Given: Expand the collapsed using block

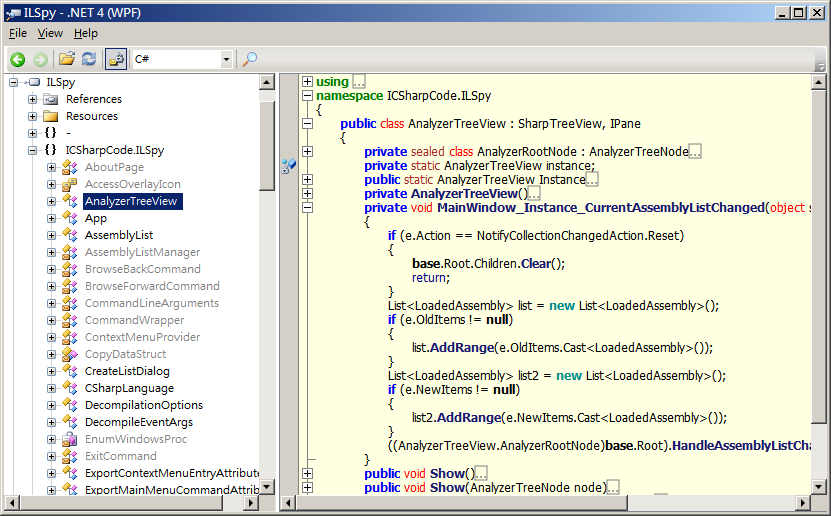Looking at the screenshot, I should (307, 82).
